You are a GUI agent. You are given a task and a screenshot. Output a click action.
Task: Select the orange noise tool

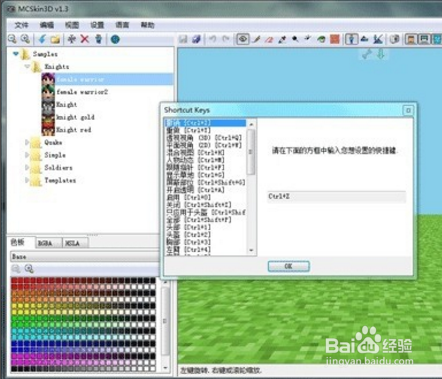coord(335,39)
